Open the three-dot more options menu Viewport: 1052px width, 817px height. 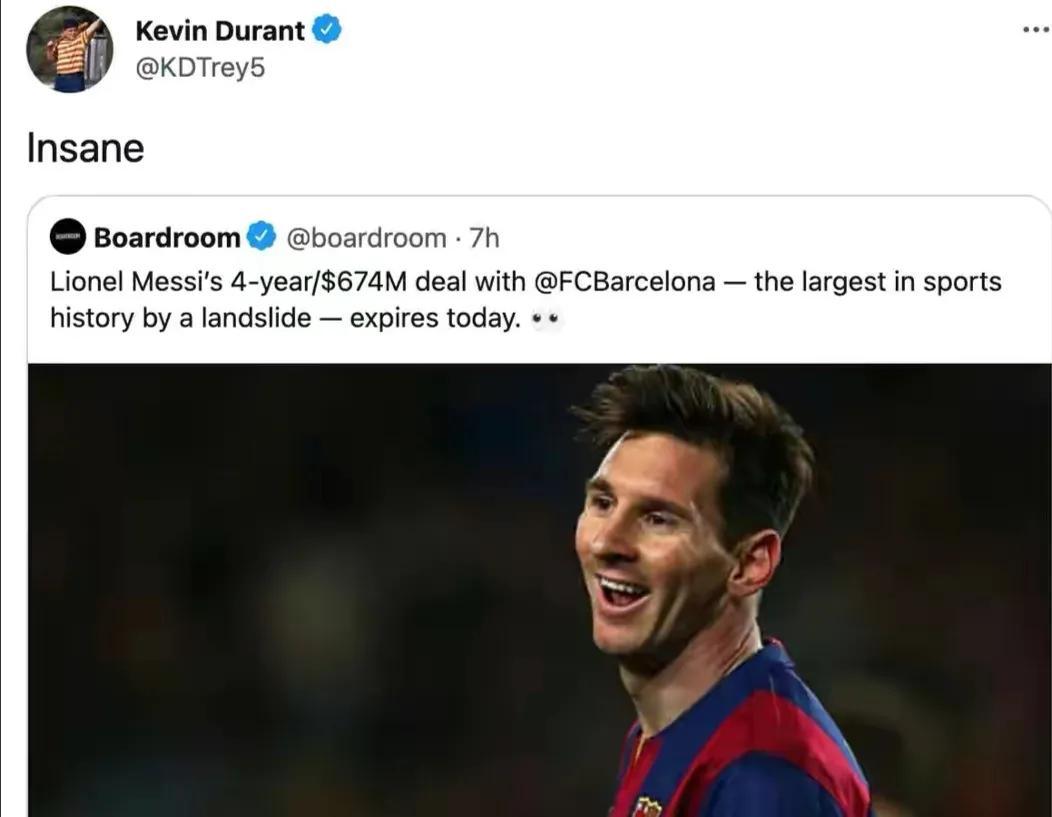[1035, 29]
